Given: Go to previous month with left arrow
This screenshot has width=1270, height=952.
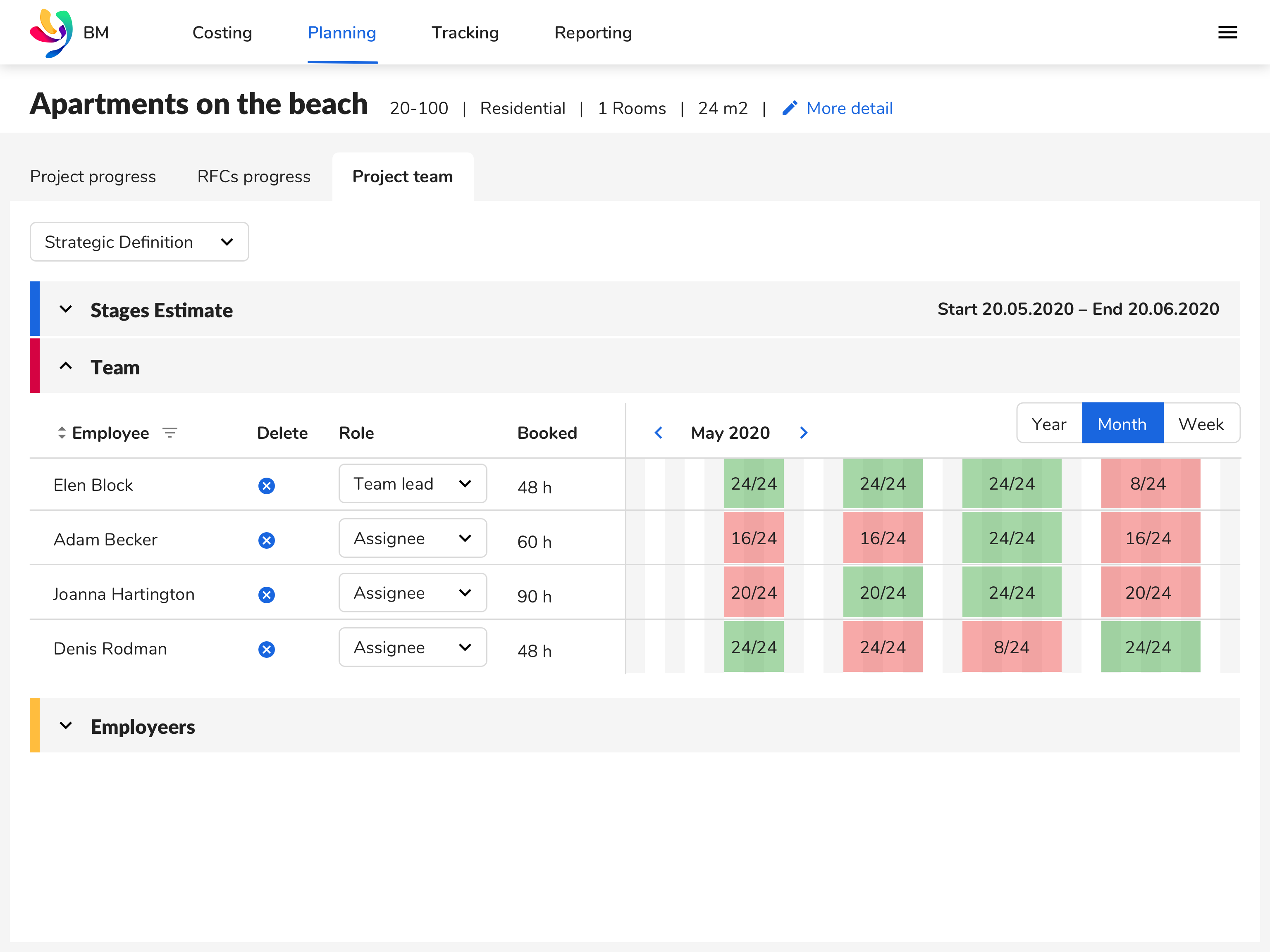Looking at the screenshot, I should (x=659, y=433).
